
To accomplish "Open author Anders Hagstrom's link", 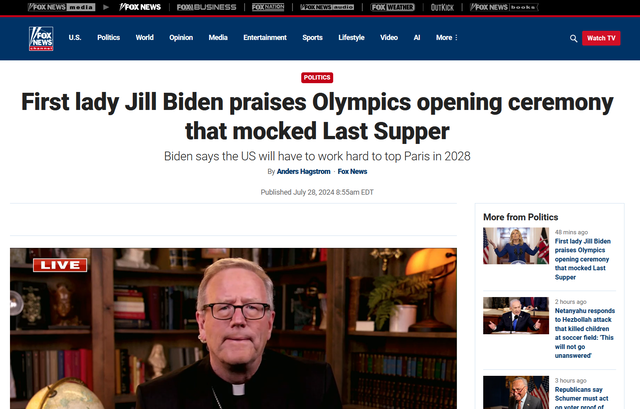I will (303, 171).
